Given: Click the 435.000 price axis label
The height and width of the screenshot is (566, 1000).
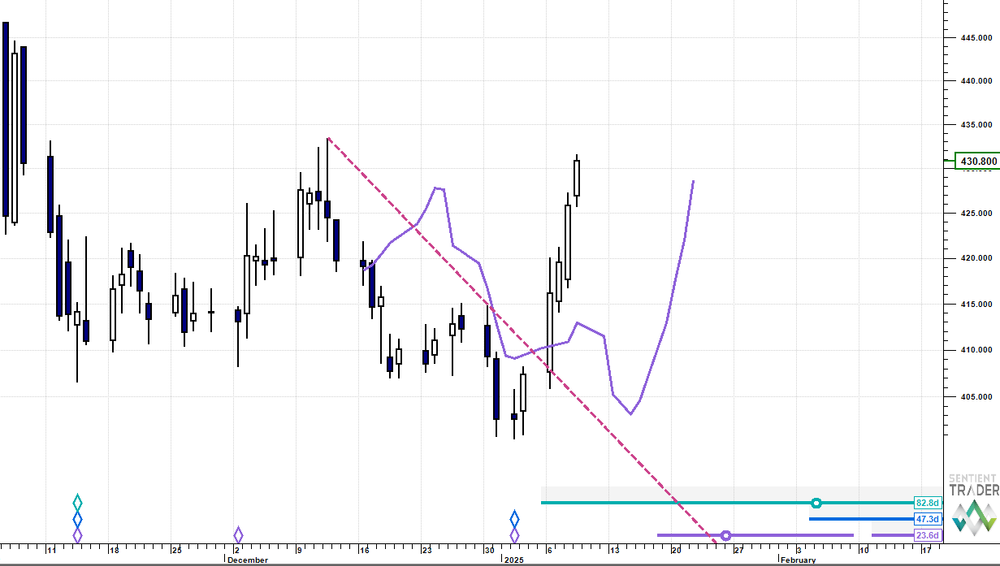Looking at the screenshot, I should pyautogui.click(x=976, y=125).
